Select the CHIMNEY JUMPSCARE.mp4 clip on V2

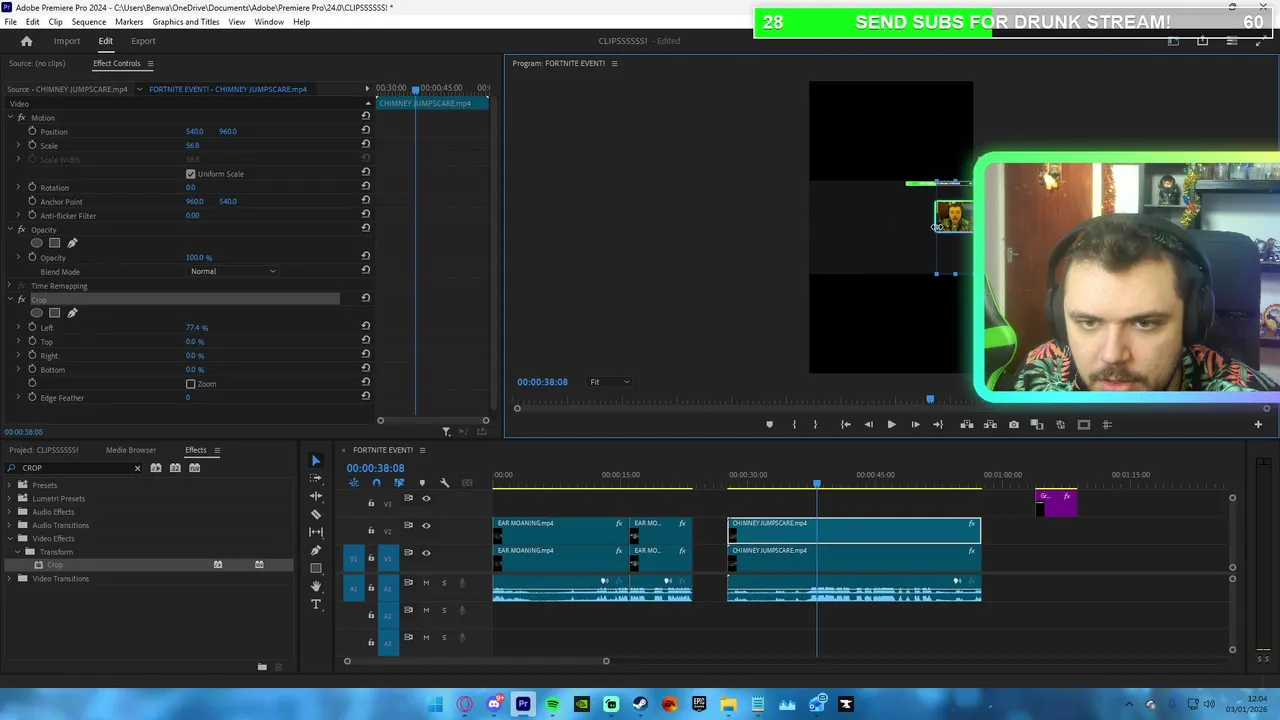854,531
